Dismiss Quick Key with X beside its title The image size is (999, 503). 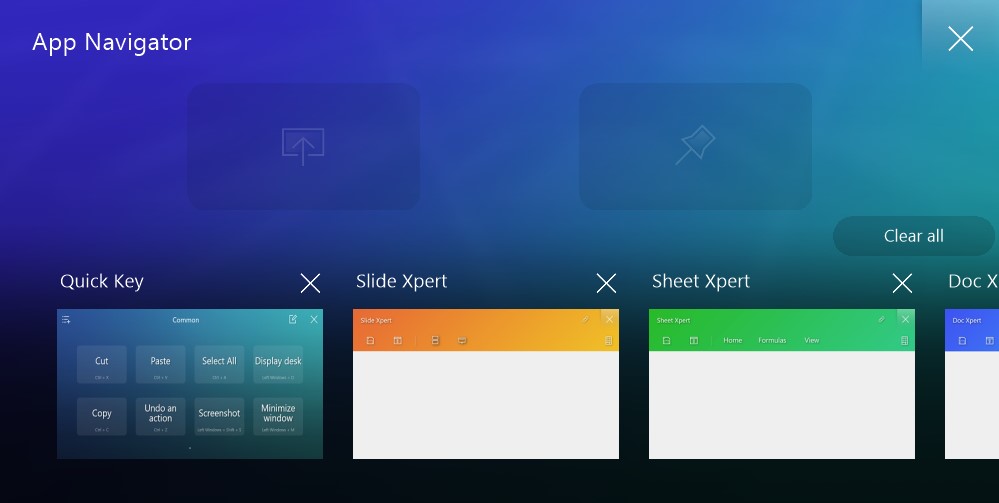(310, 283)
